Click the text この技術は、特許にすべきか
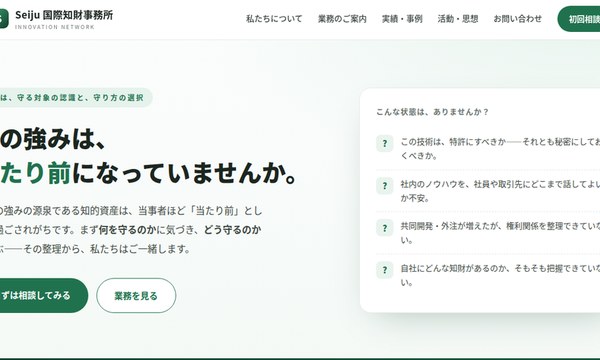 pos(453,142)
